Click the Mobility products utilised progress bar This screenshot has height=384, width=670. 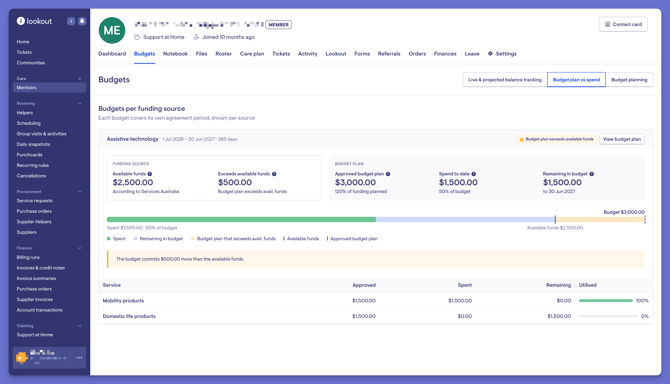(x=605, y=301)
